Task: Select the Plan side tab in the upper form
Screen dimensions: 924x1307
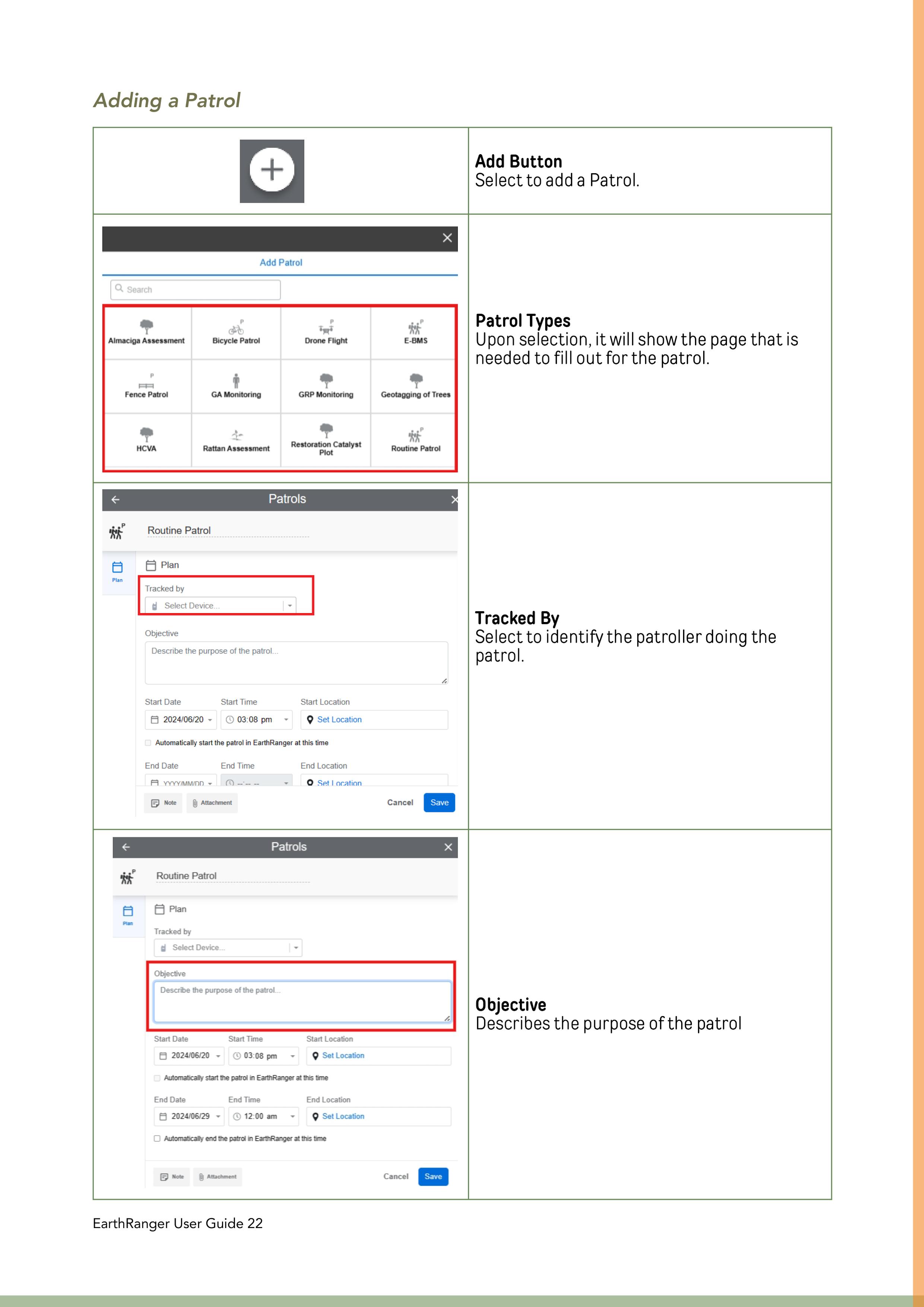Action: 117,571
